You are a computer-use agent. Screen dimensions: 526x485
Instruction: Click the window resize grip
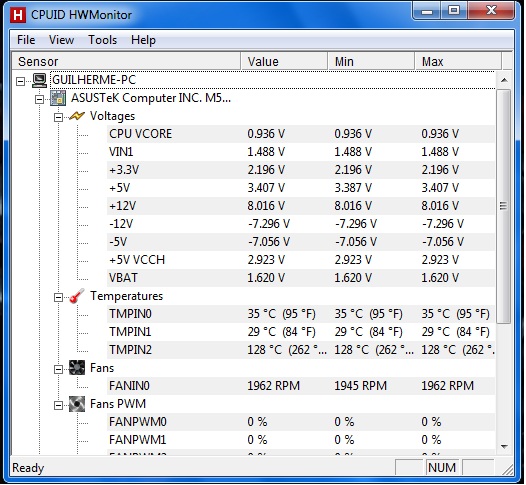[507, 469]
